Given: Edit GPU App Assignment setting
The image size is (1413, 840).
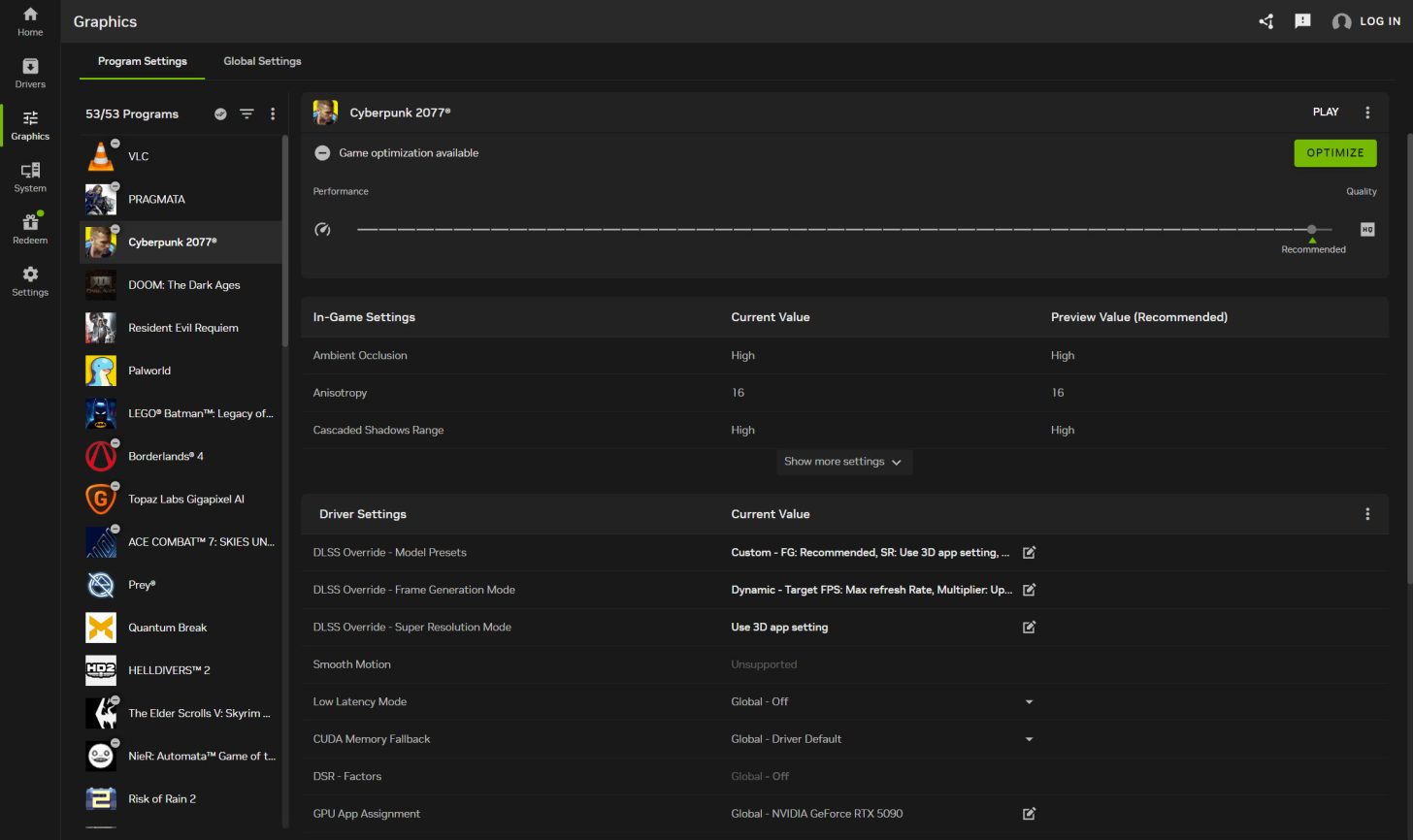Looking at the screenshot, I should (1029, 814).
